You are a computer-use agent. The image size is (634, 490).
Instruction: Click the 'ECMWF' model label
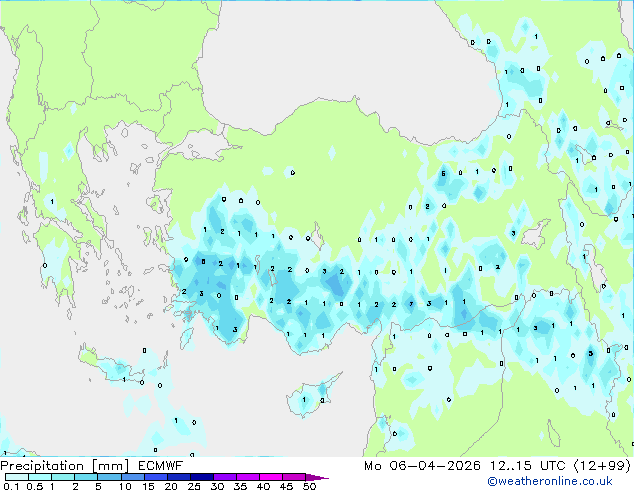(161, 466)
